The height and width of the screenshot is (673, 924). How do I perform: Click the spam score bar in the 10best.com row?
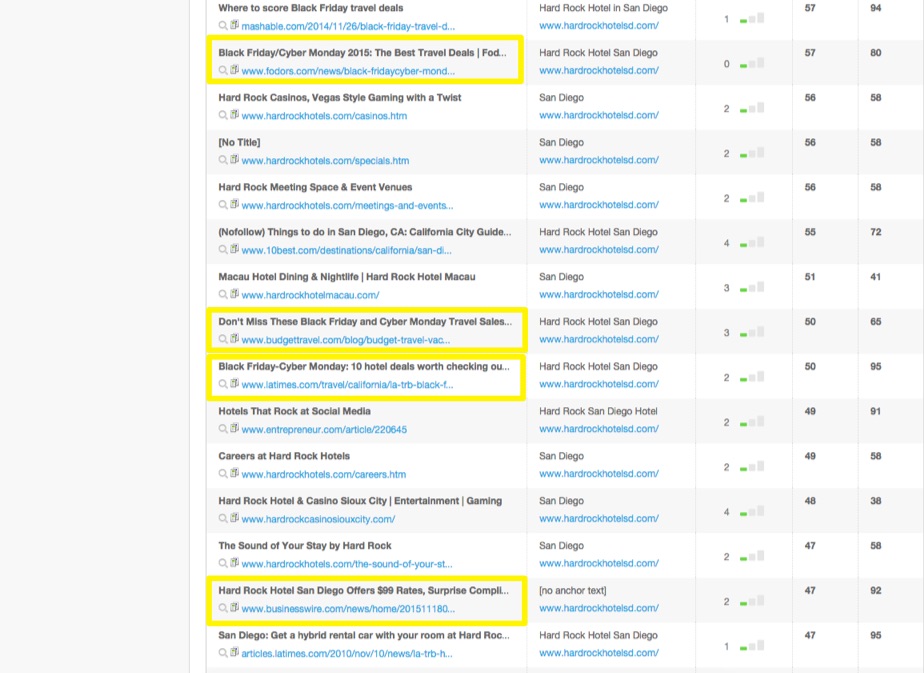pos(752,242)
